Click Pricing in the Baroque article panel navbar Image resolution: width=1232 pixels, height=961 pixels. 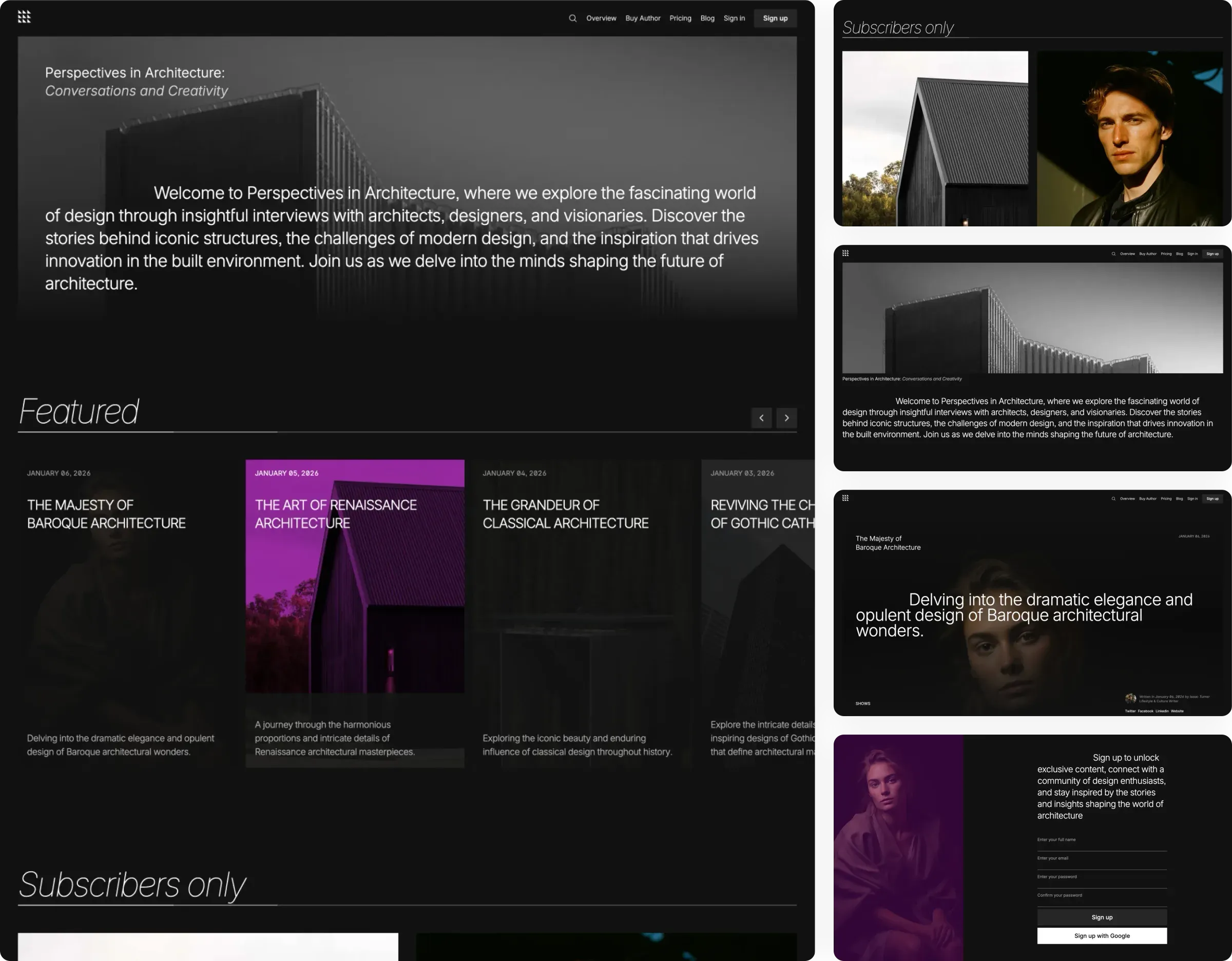[x=1166, y=498]
